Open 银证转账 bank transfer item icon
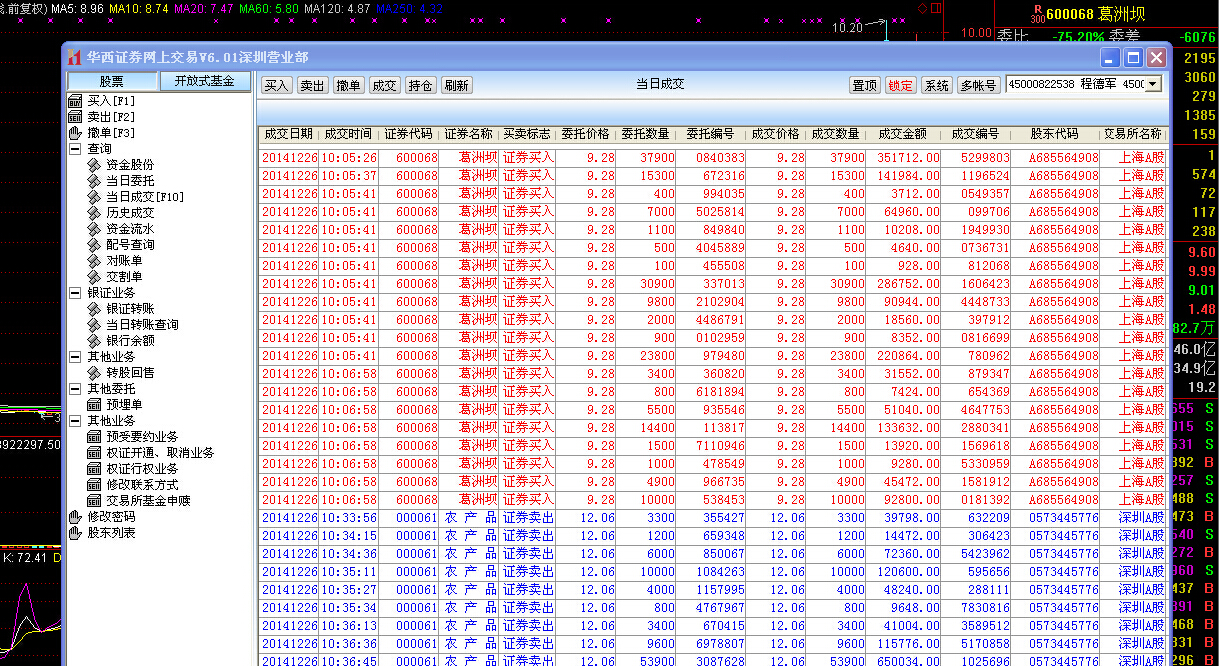The width and height of the screenshot is (1219, 666). (x=94, y=309)
